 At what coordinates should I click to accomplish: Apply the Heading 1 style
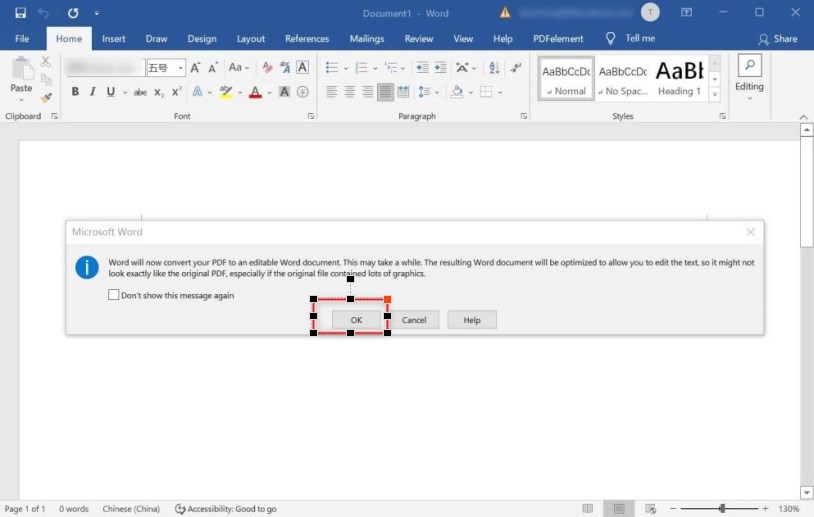point(680,78)
